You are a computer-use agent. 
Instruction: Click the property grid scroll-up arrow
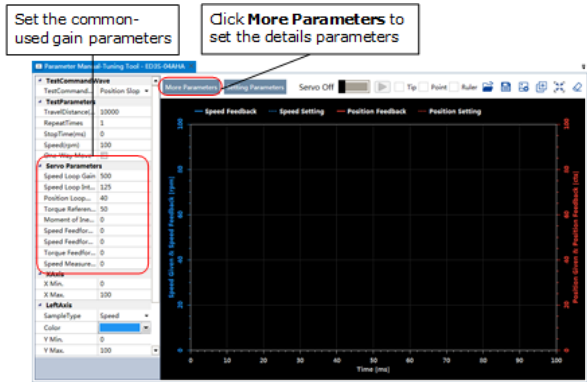point(155,81)
